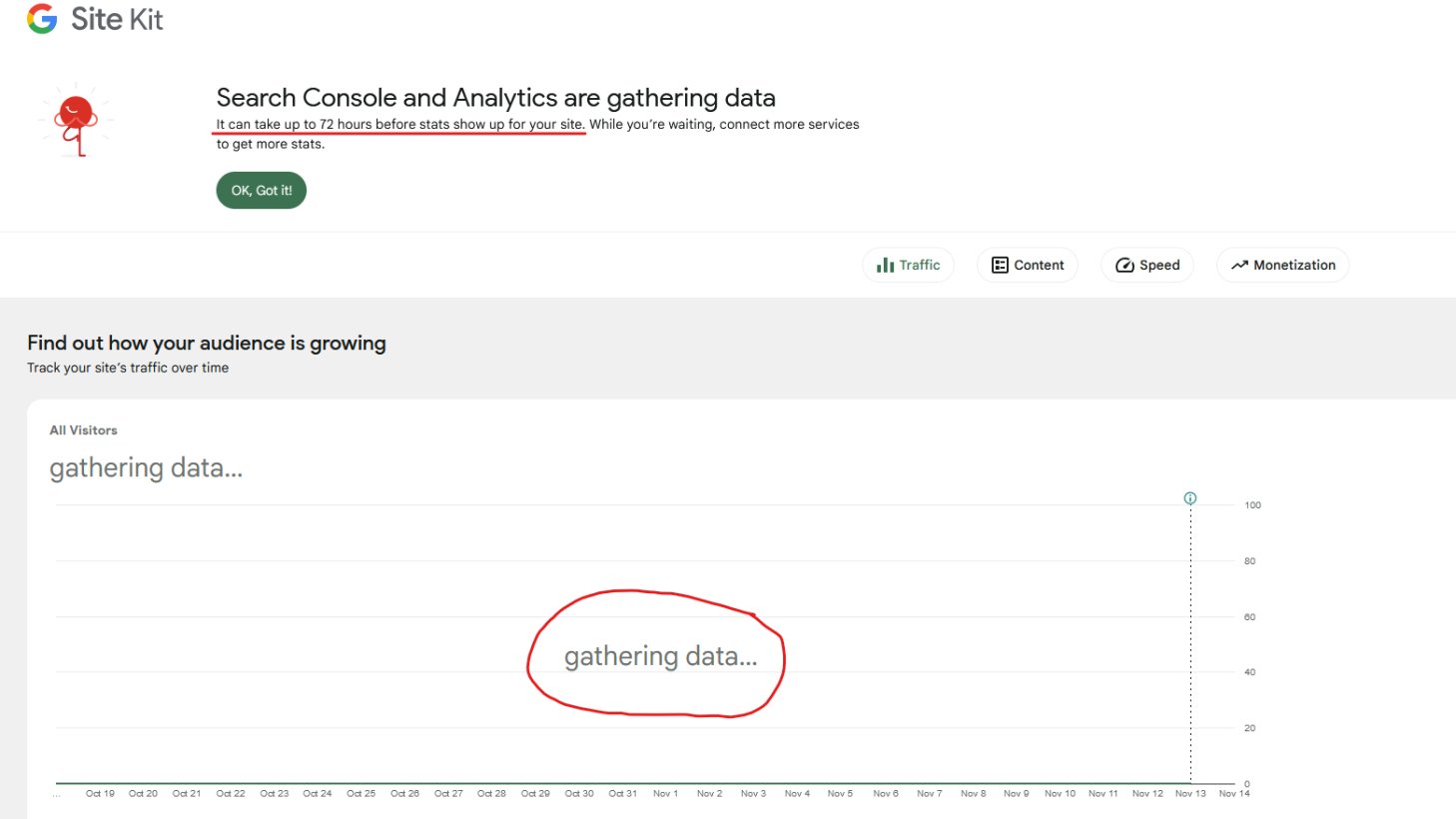
Task: Click the 100 value on the chart axis
Action: point(1252,505)
